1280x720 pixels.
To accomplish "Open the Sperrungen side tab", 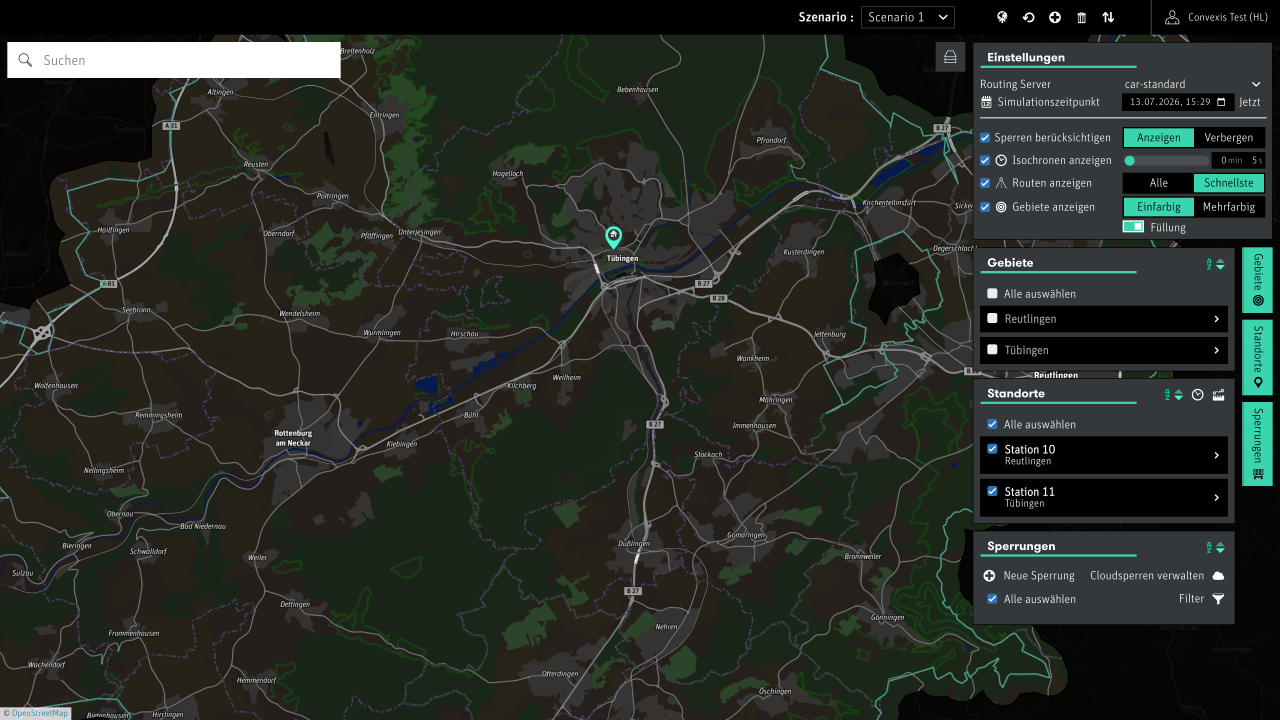I will click(1257, 444).
